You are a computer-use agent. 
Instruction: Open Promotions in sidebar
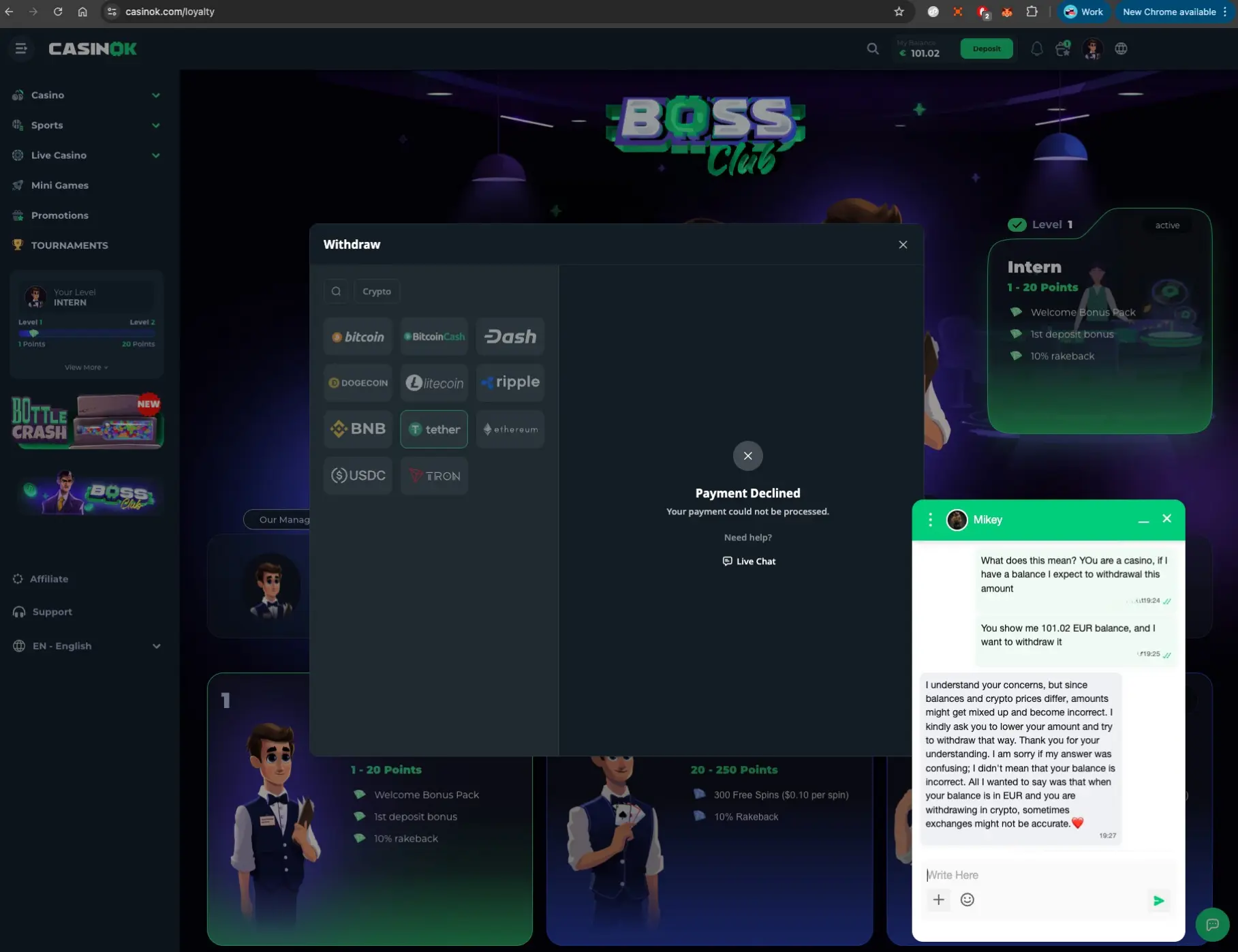point(59,215)
